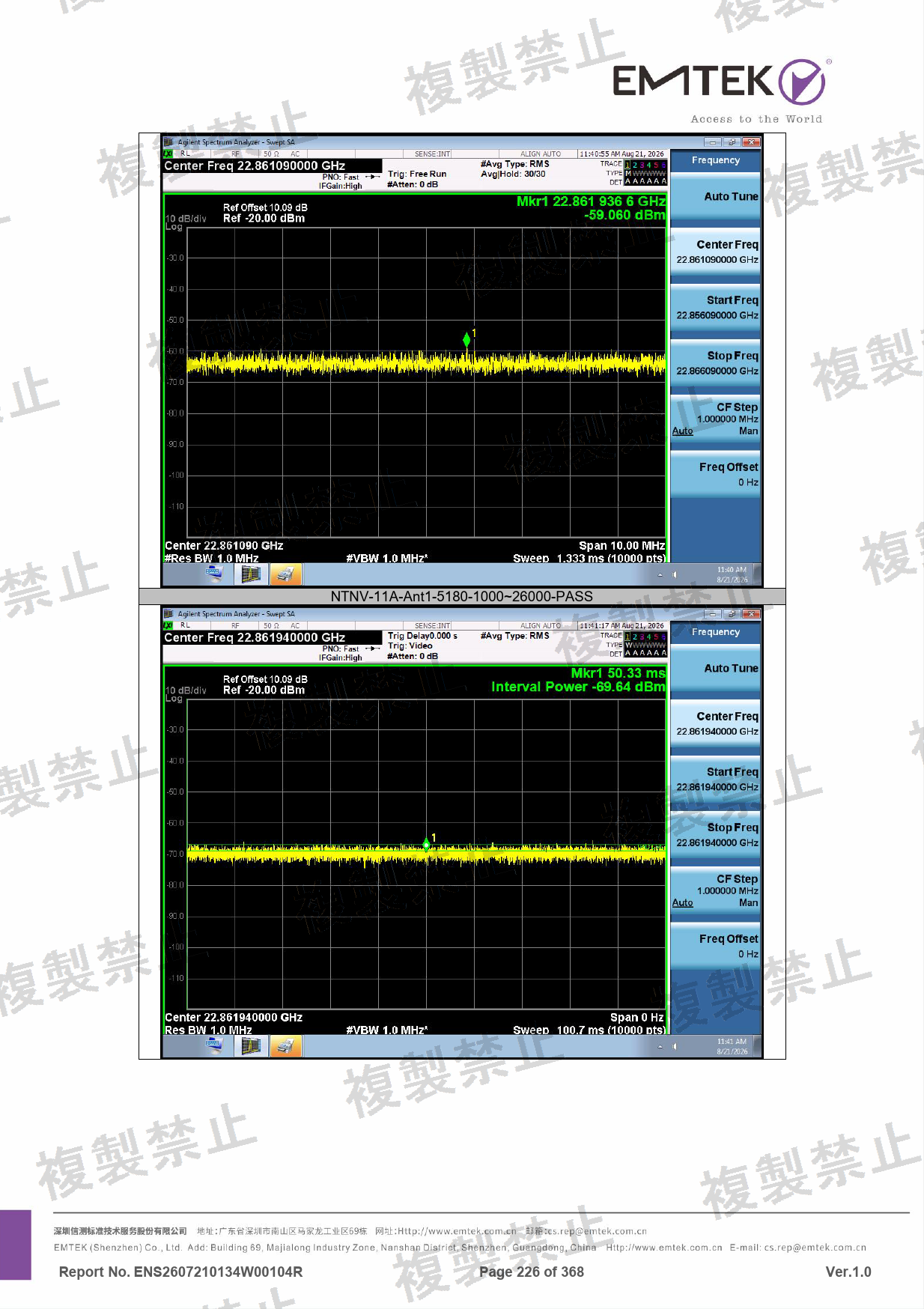Click the EMTEK logo at page top
Image resolution: width=924 pixels, height=1309 pixels.
(x=722, y=84)
